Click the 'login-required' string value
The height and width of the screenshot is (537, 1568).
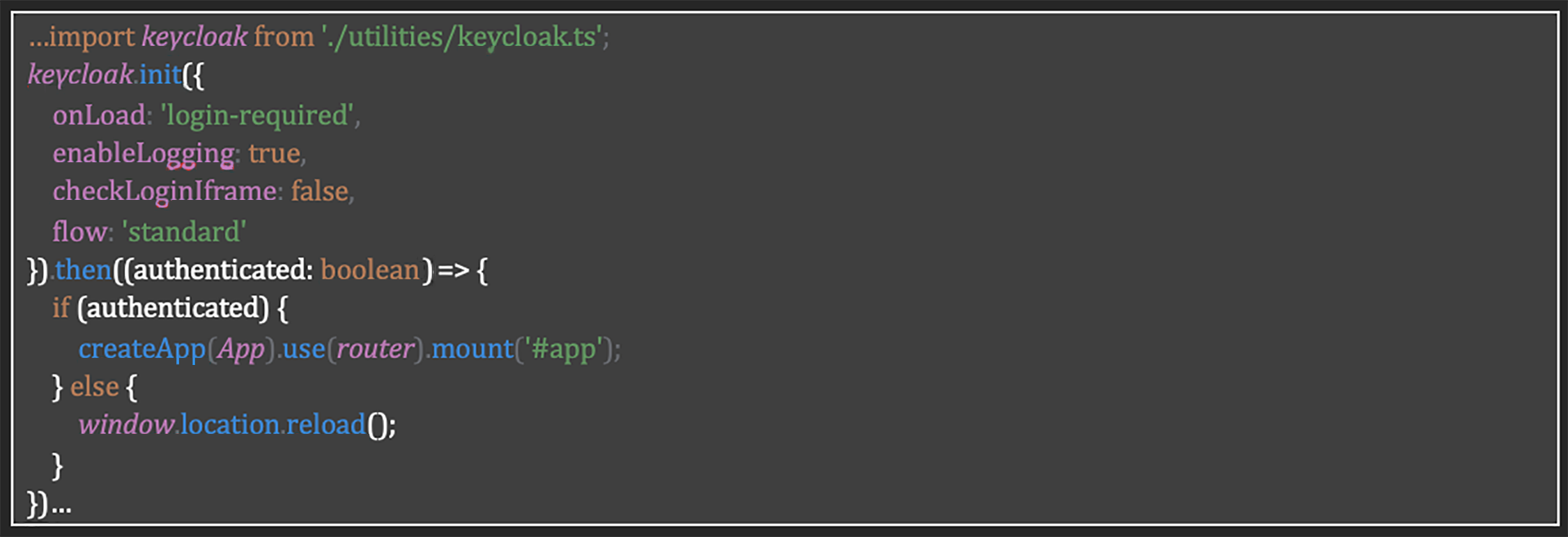point(257,115)
